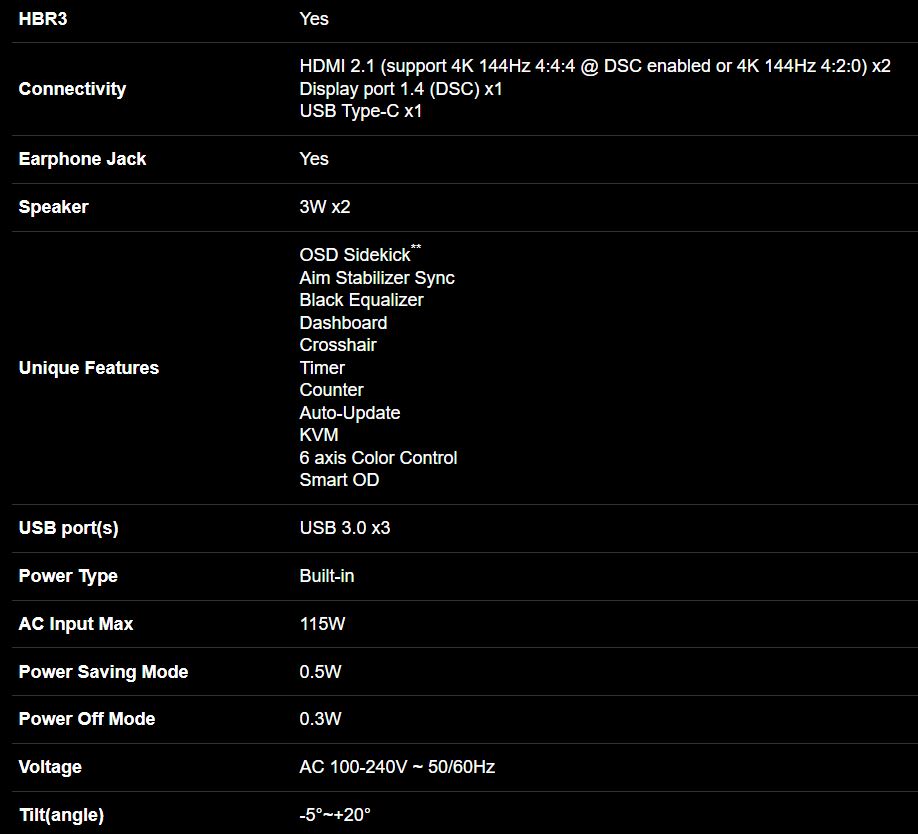Click the USB 3.0 x3 value

tap(345, 528)
